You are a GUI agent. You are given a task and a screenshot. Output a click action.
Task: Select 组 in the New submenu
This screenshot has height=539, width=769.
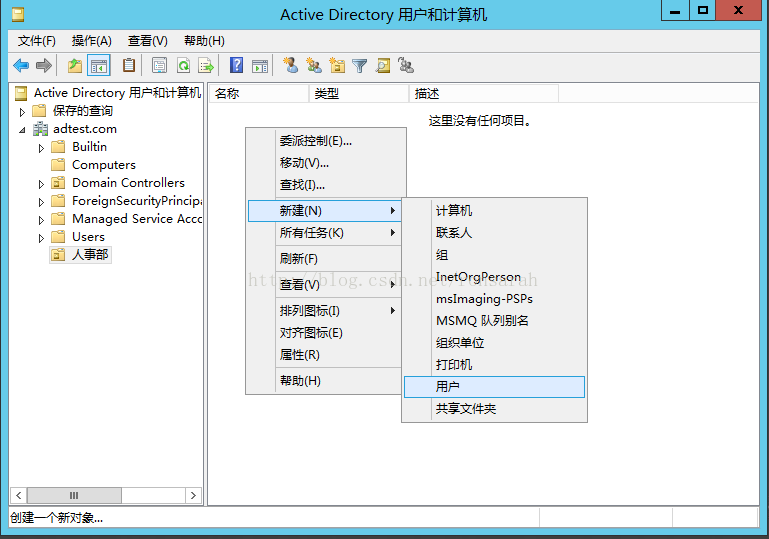tap(494, 255)
